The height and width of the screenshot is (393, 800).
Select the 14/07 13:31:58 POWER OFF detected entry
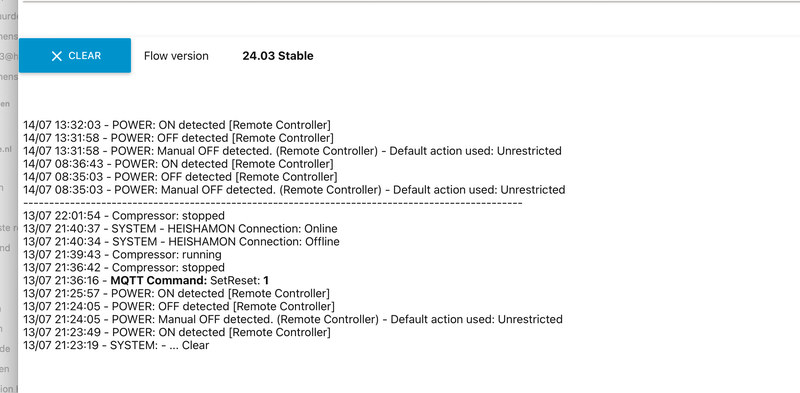pos(179,138)
